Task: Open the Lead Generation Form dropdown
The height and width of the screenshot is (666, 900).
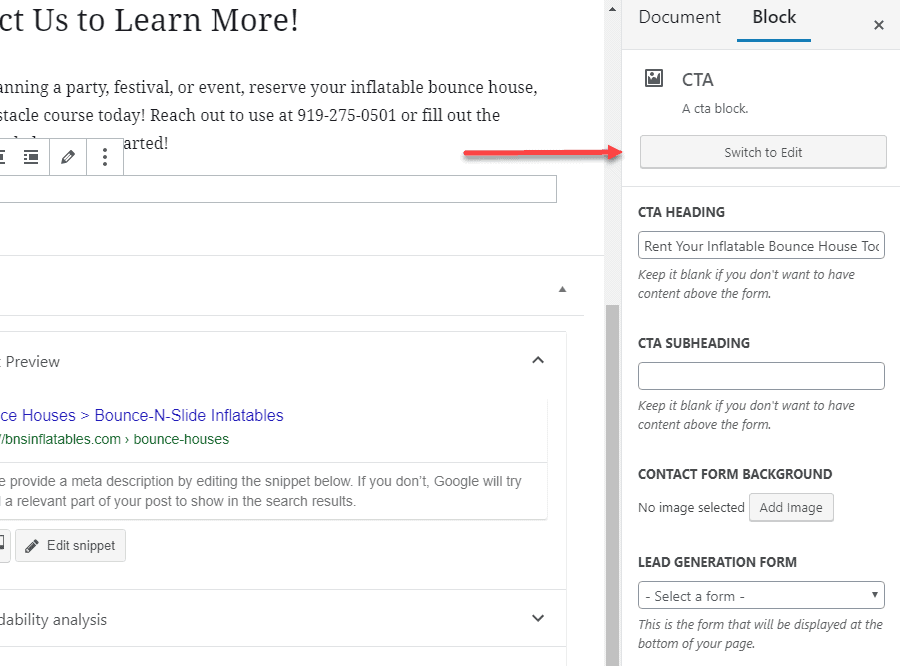Action: pyautogui.click(x=761, y=596)
